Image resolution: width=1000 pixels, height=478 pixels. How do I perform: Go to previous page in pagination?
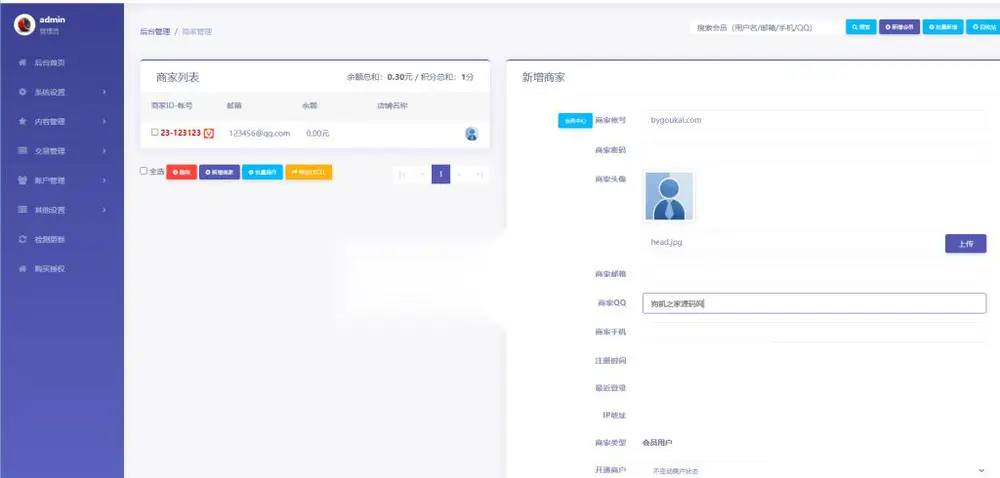pos(421,174)
